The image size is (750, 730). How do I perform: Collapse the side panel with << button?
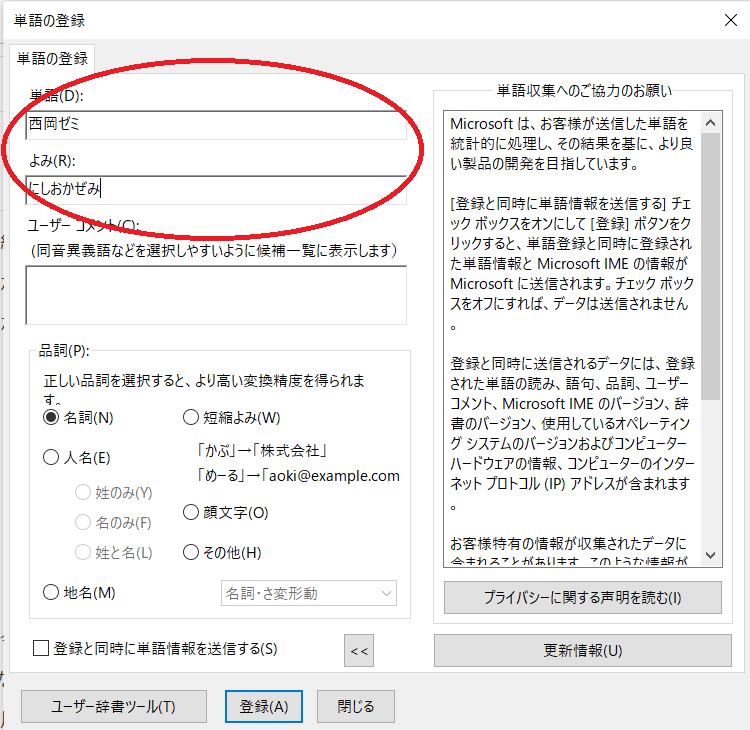click(359, 651)
